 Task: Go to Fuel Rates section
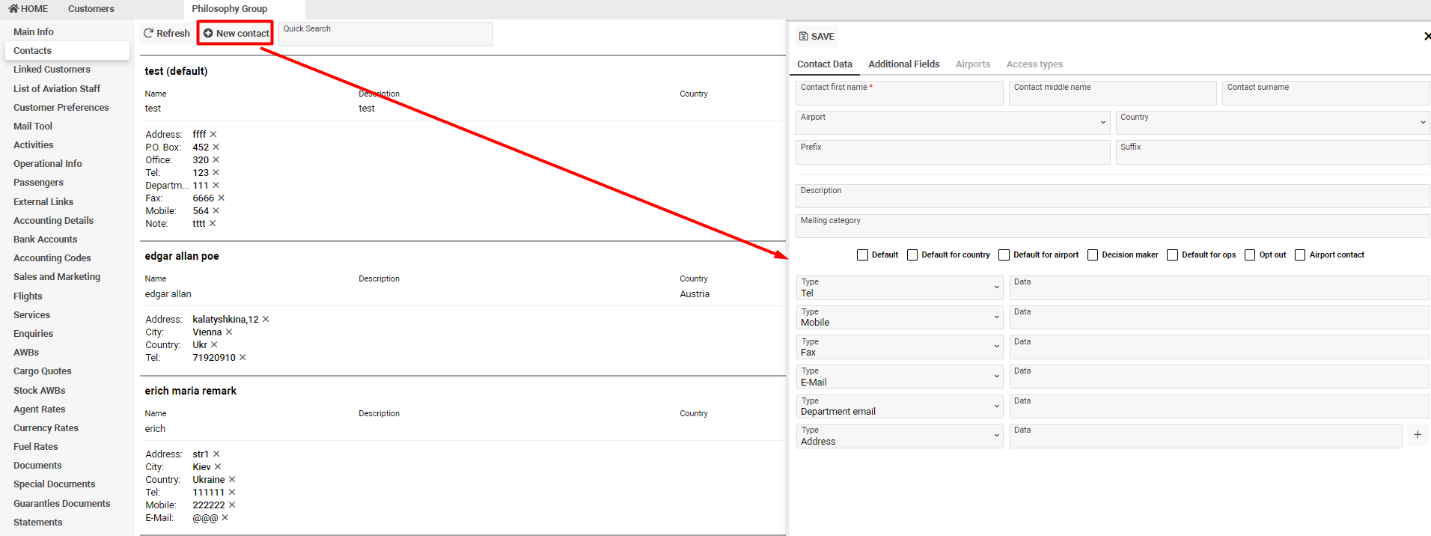point(36,447)
